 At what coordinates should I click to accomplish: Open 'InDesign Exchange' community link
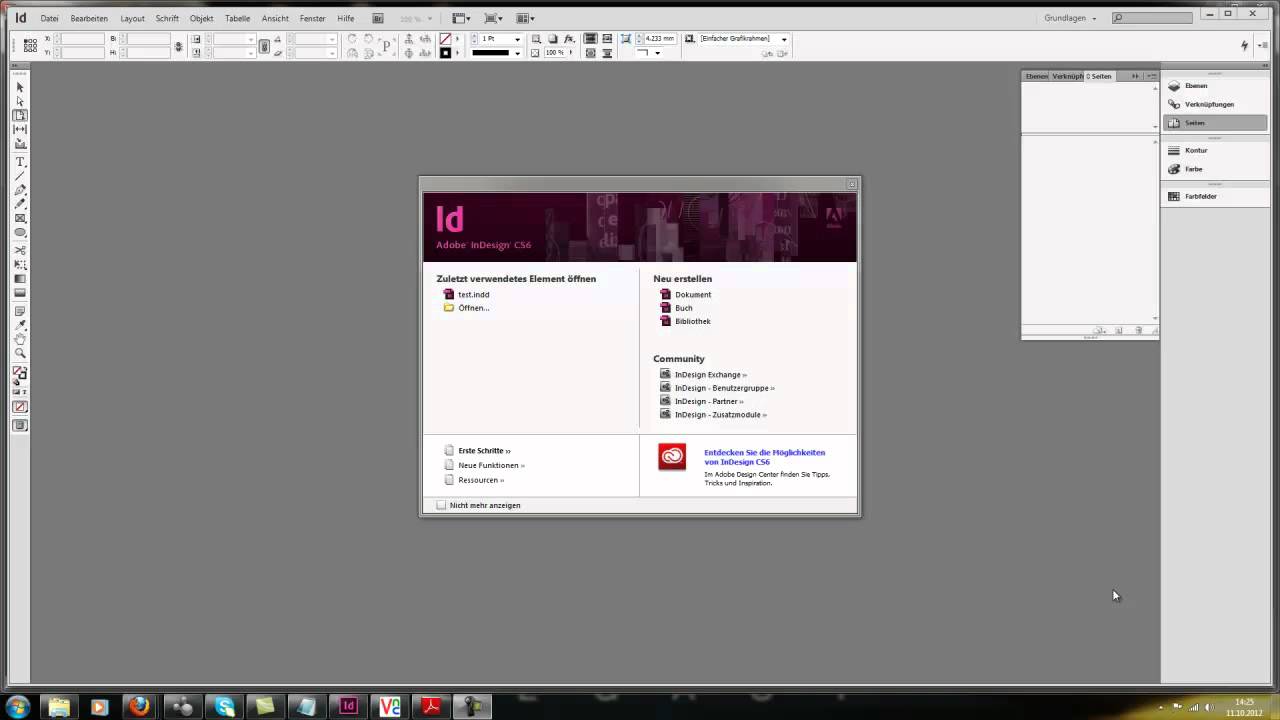coord(710,375)
